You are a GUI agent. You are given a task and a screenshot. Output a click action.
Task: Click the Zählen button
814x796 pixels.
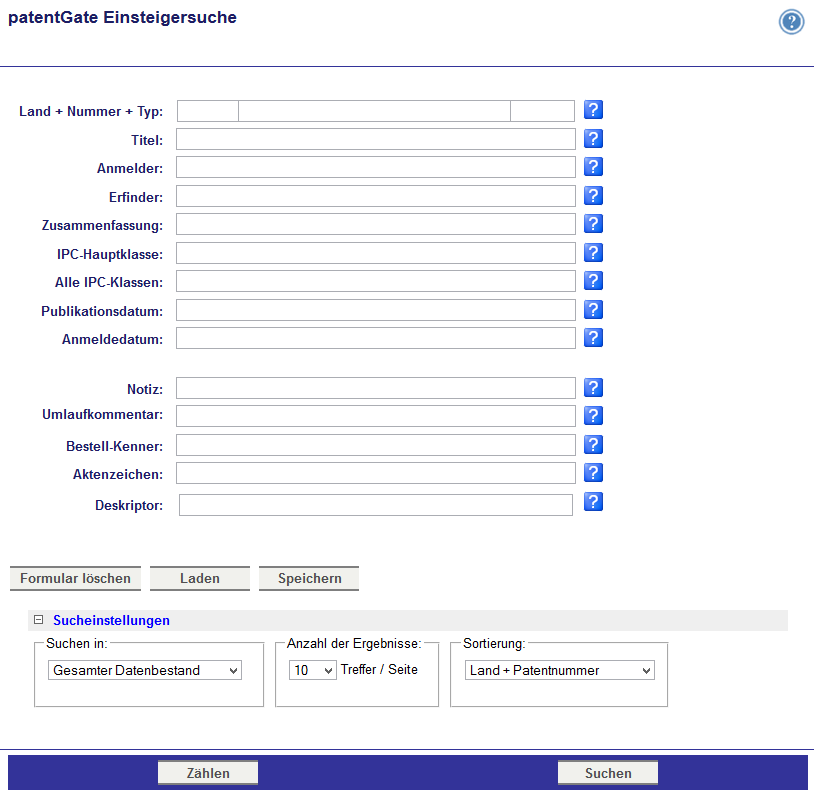coord(208,773)
